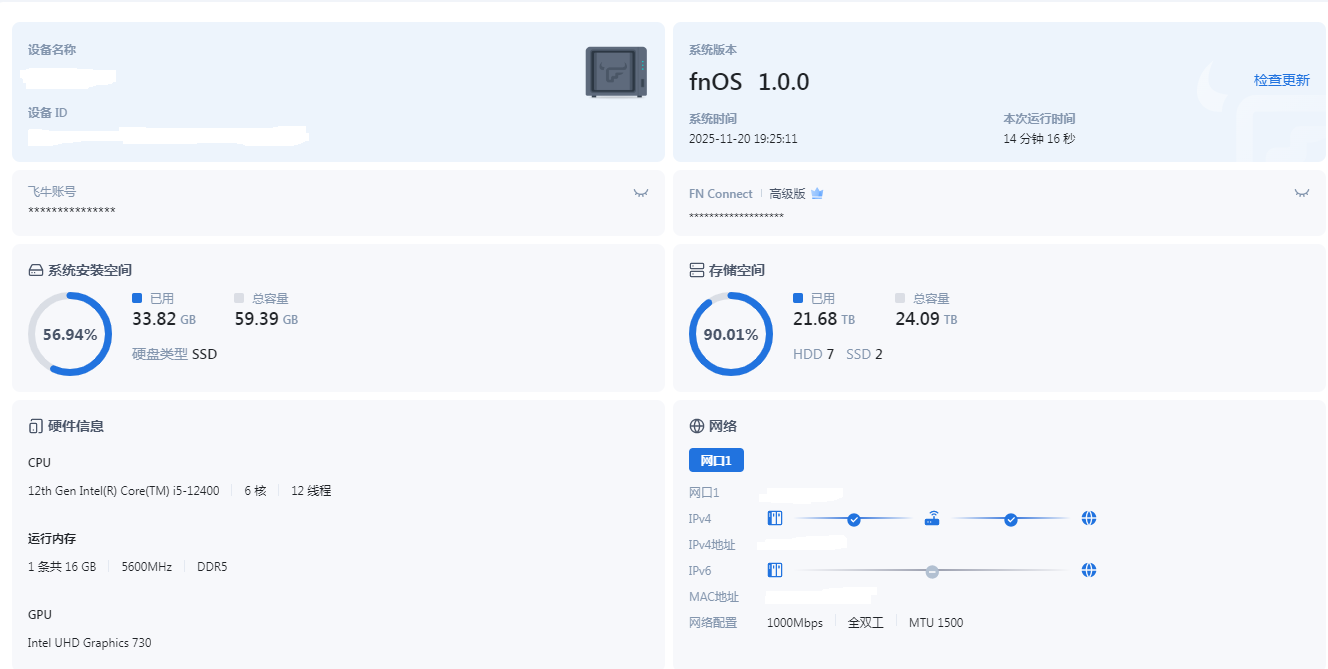Image resolution: width=1328 pixels, height=669 pixels.
Task: Click the 检查更新 link
Action: point(1282,80)
